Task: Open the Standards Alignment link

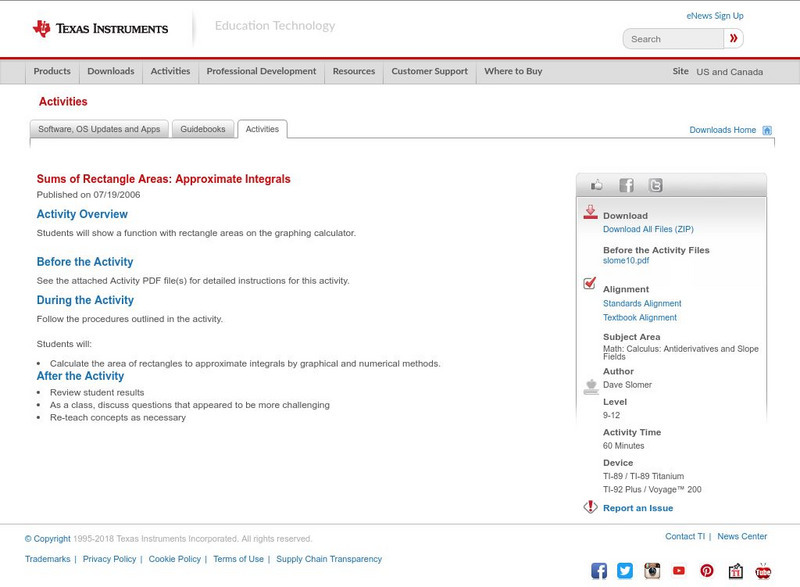Action: coord(642,303)
